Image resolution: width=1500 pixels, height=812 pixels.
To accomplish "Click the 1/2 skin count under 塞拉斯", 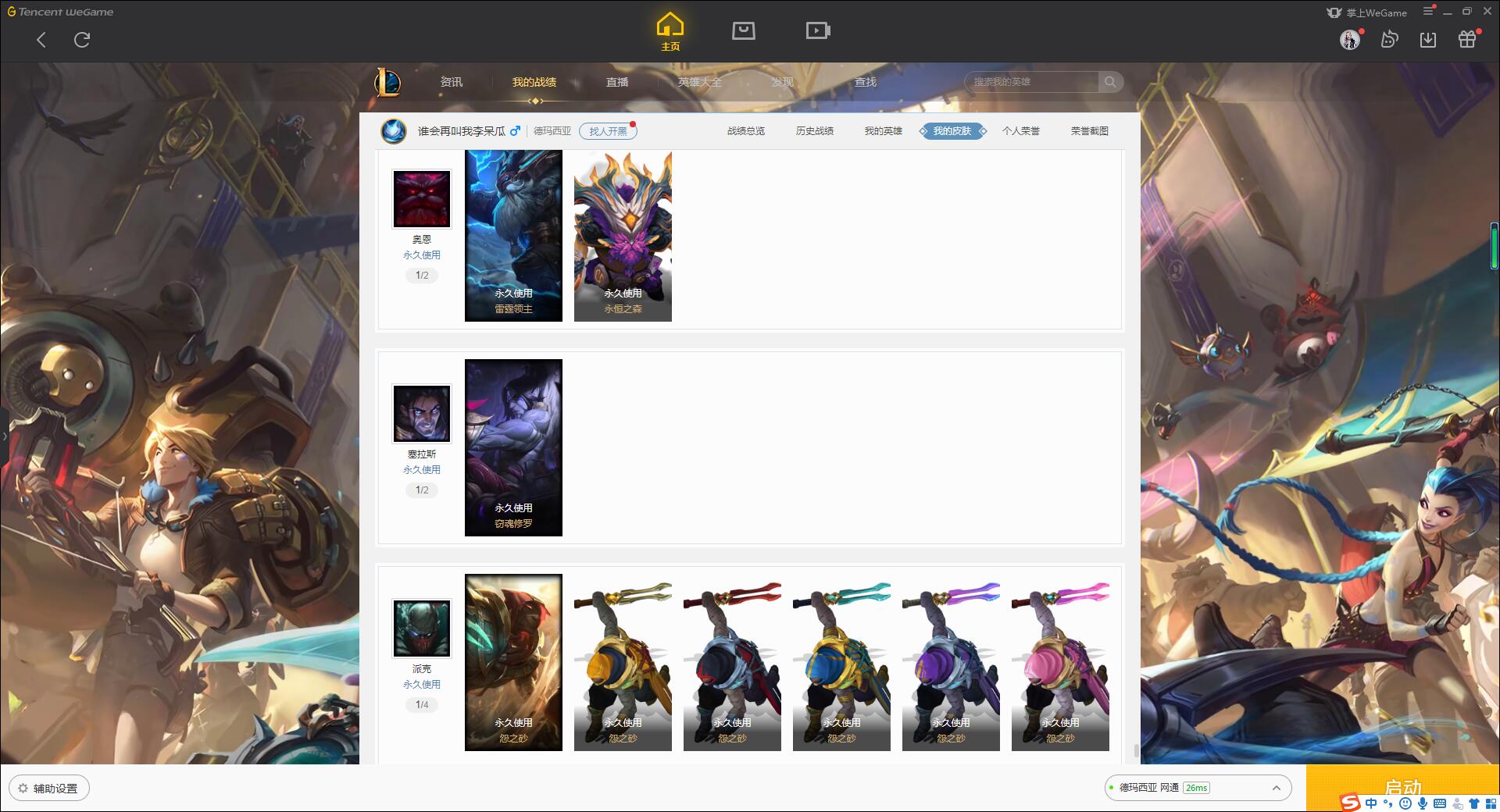I will pos(422,490).
